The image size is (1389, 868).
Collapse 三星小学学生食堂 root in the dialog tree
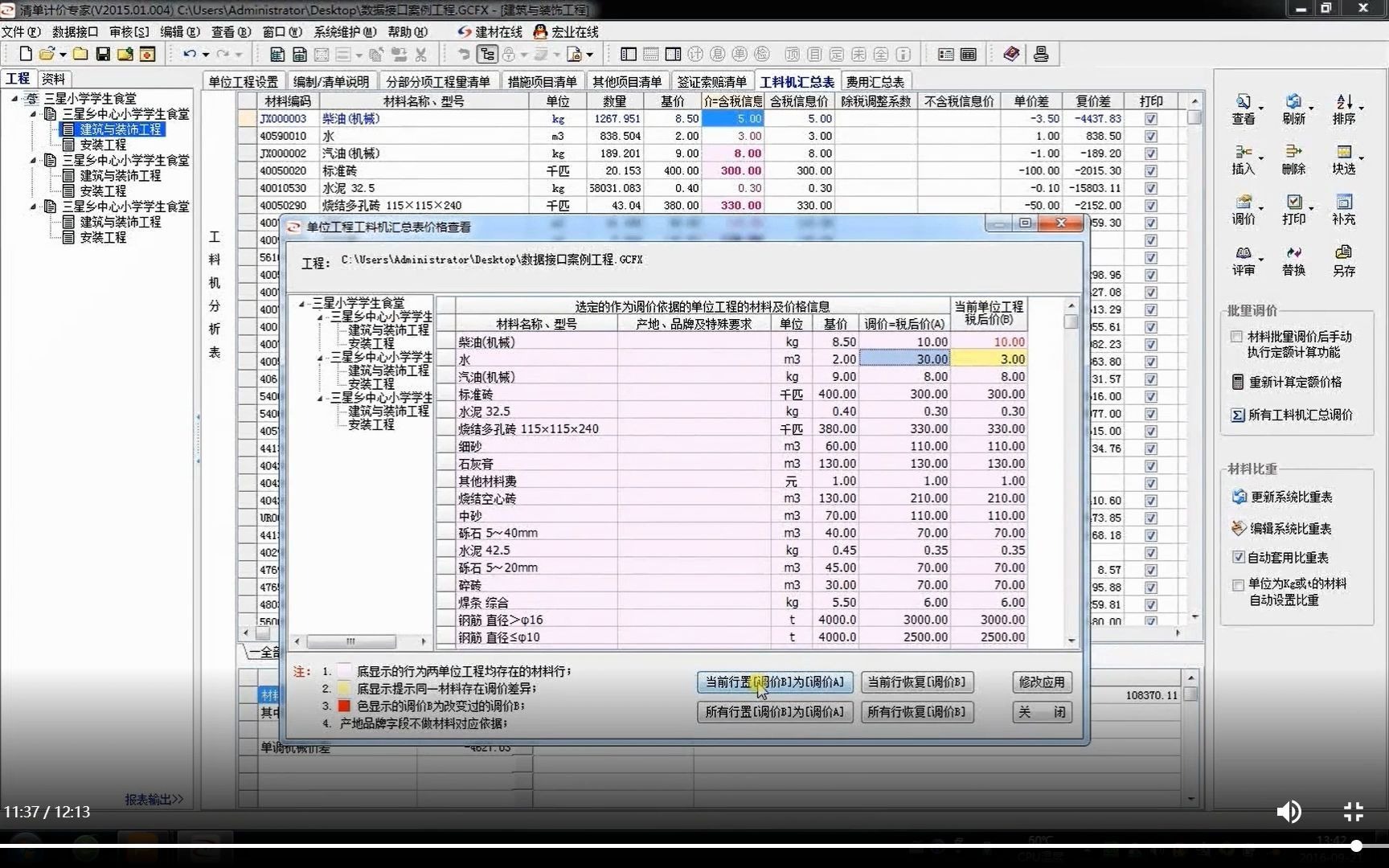pos(302,304)
